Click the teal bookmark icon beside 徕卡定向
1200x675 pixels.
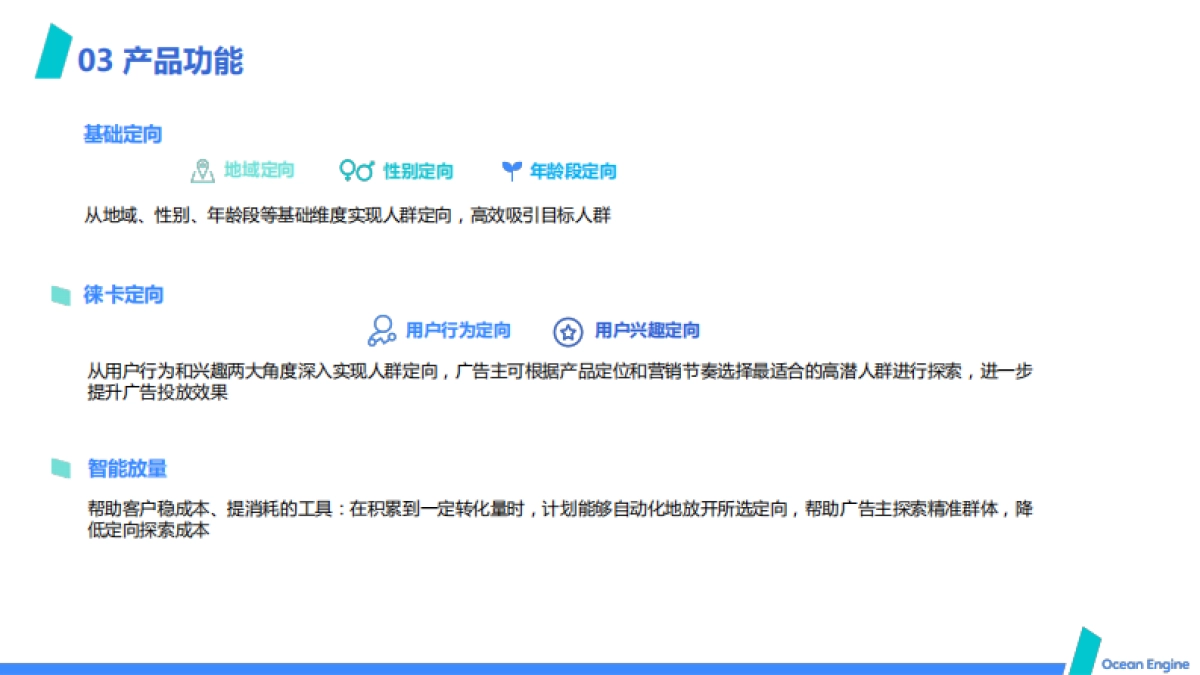pyautogui.click(x=63, y=294)
